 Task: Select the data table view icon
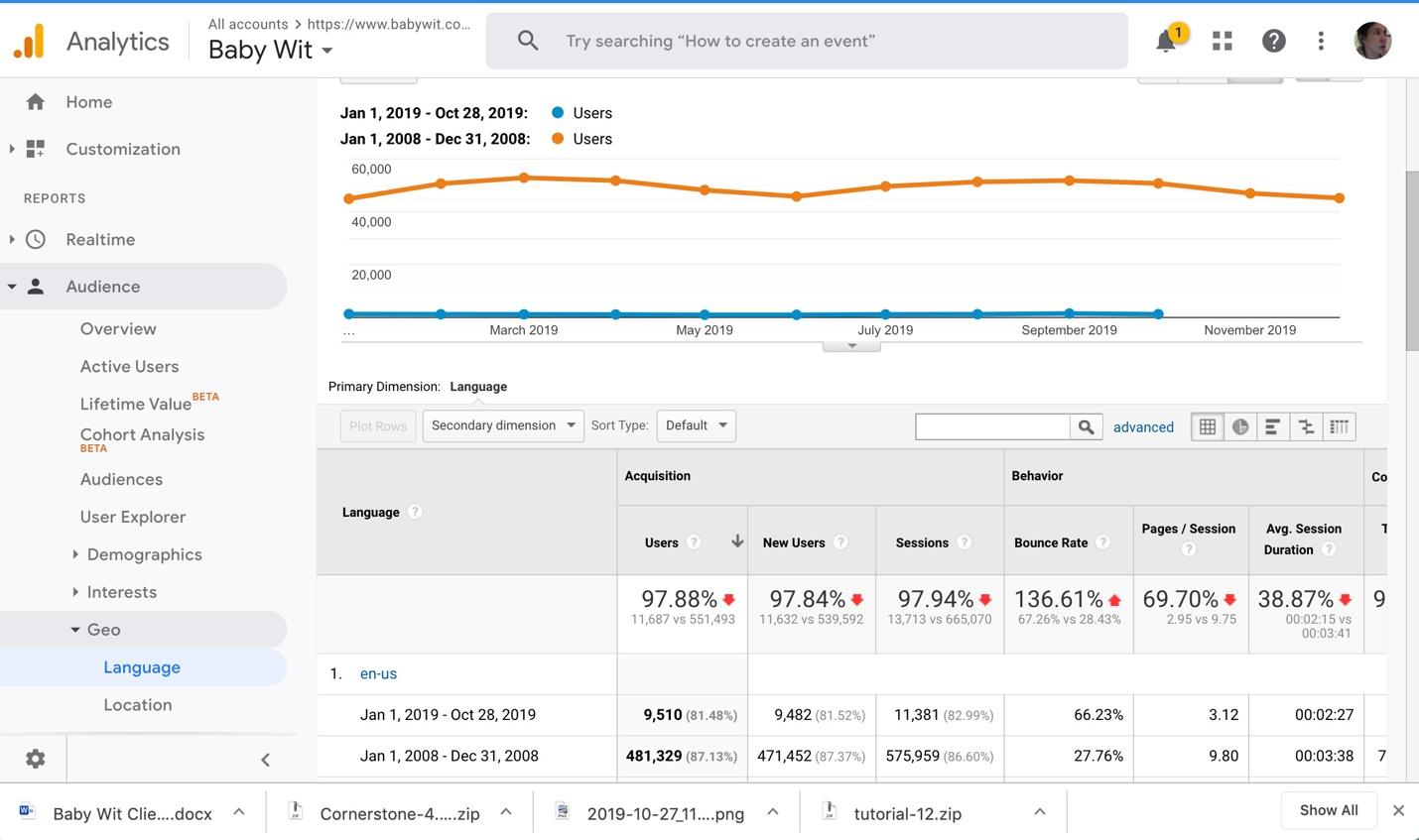point(1208,426)
